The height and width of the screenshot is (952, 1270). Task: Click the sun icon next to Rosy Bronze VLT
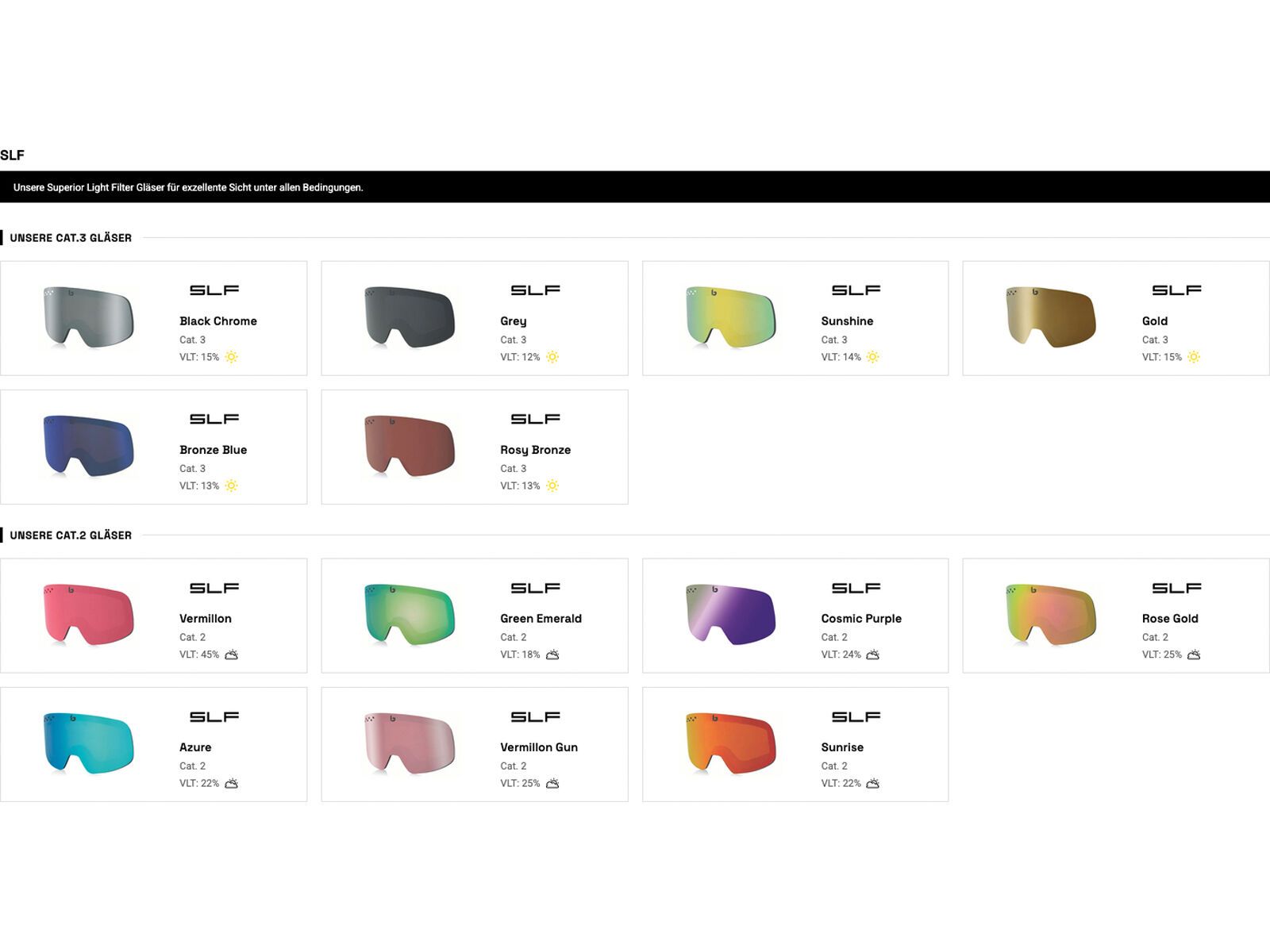(552, 486)
